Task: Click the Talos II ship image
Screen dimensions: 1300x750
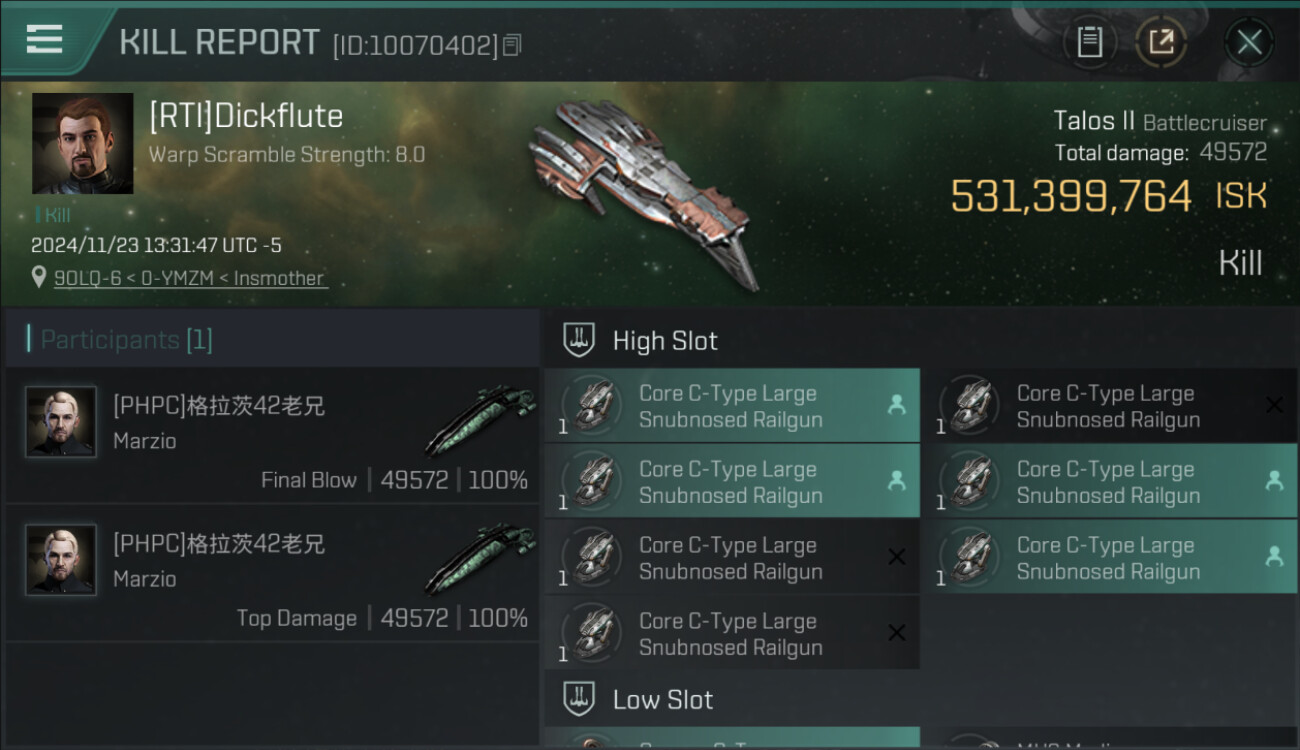Action: [640, 192]
